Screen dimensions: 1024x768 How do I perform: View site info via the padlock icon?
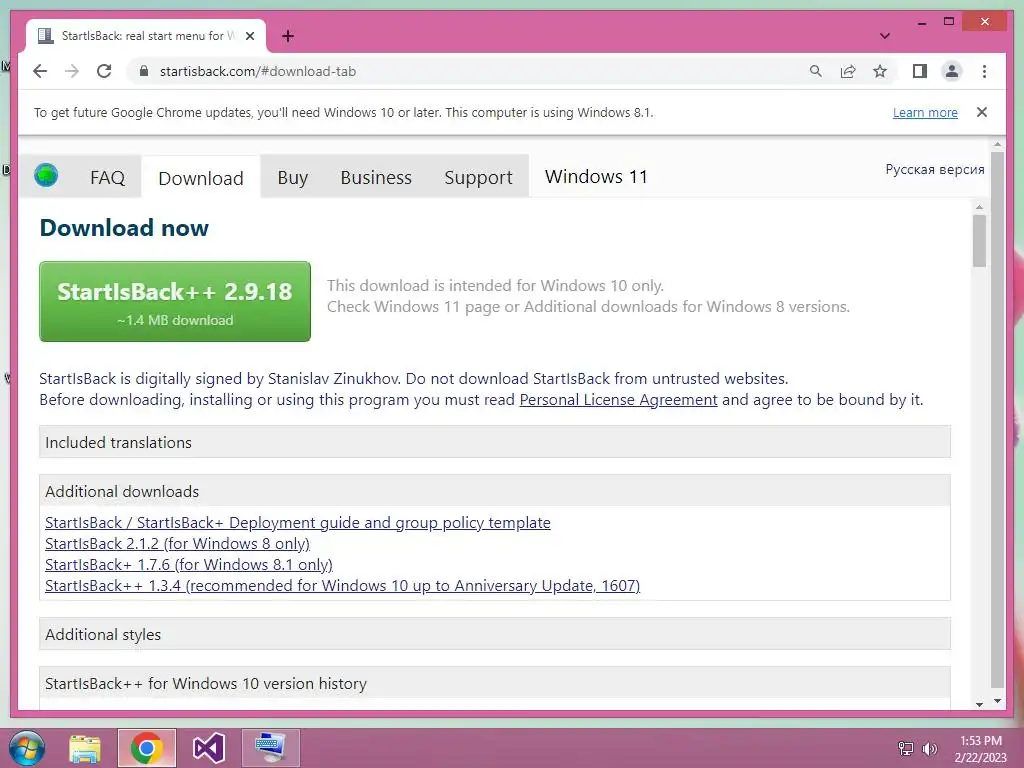pos(144,71)
